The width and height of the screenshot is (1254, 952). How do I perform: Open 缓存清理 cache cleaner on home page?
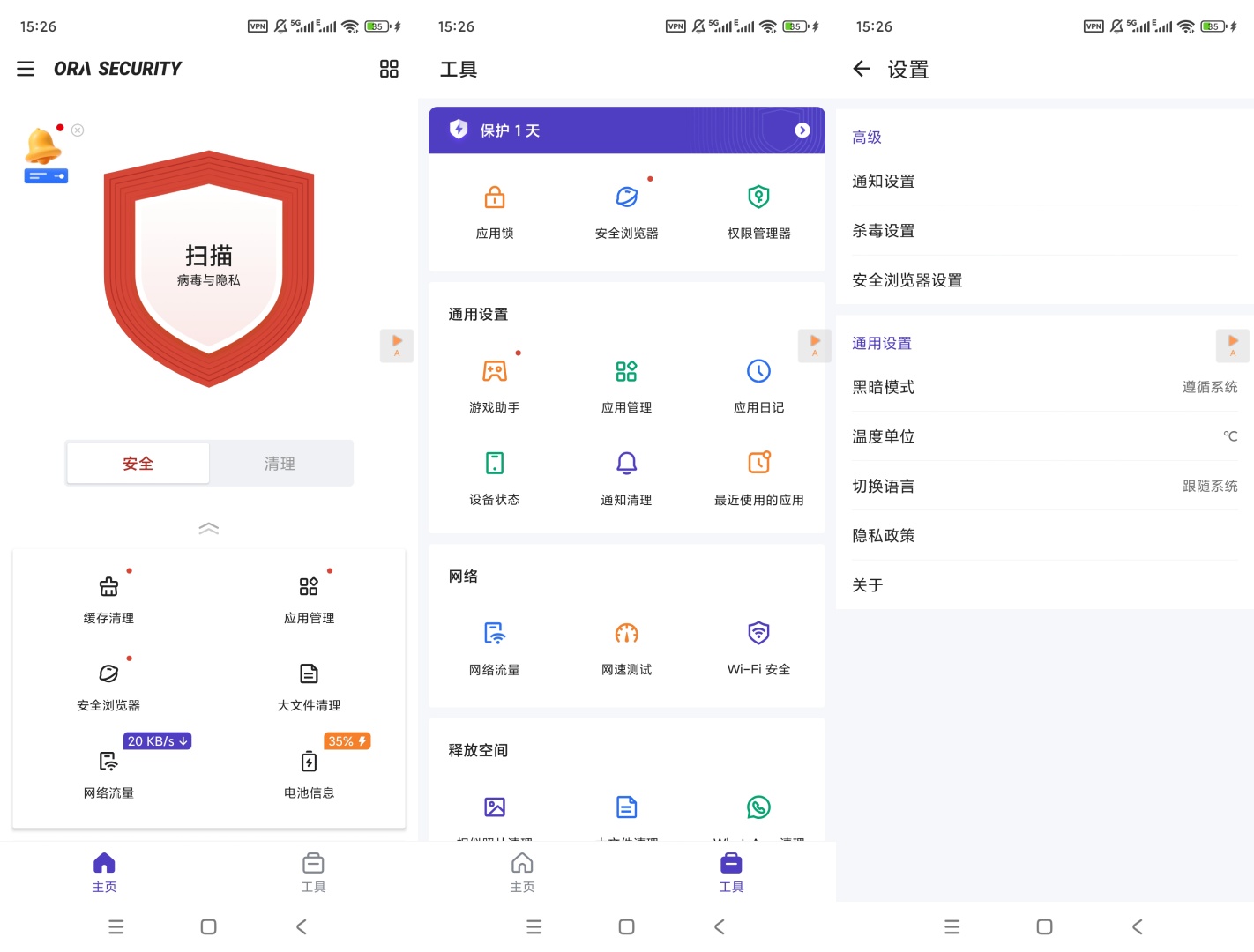coord(108,598)
